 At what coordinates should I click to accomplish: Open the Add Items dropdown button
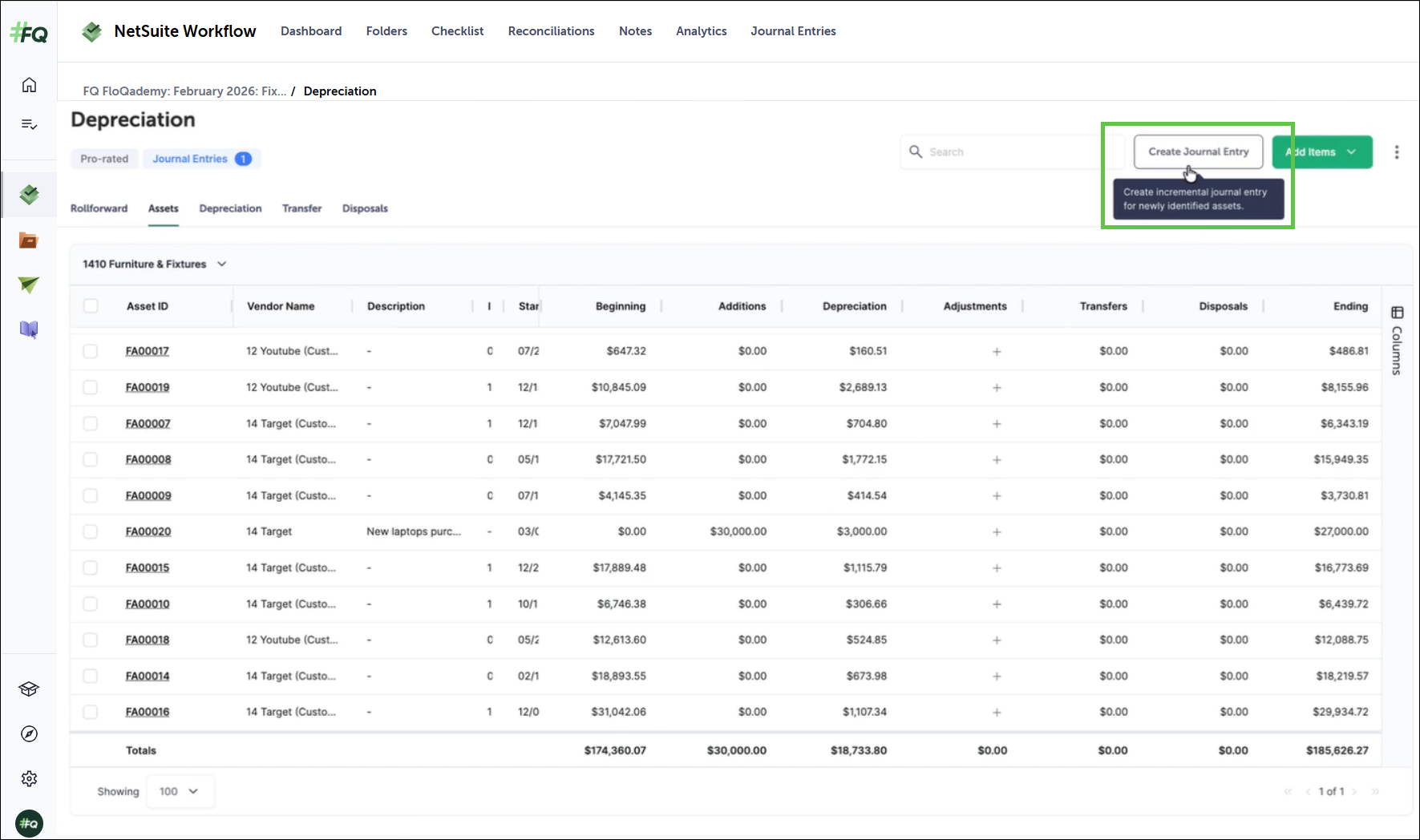pyautogui.click(x=1322, y=151)
